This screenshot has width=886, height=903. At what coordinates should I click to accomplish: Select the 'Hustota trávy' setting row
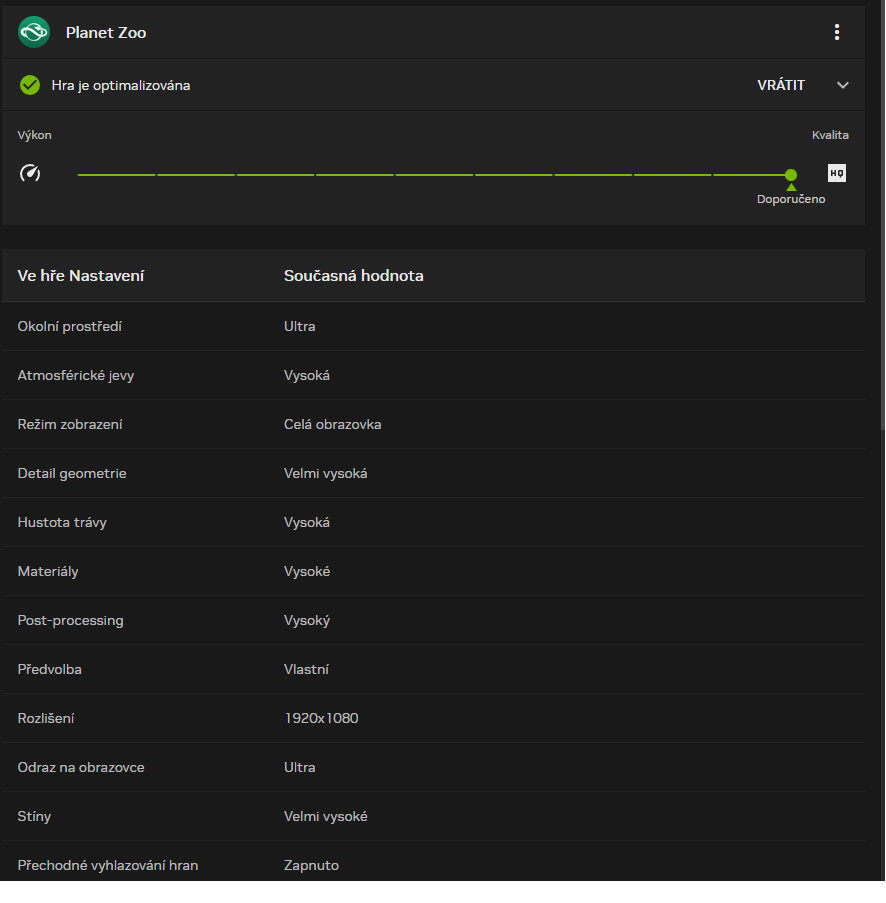(433, 522)
